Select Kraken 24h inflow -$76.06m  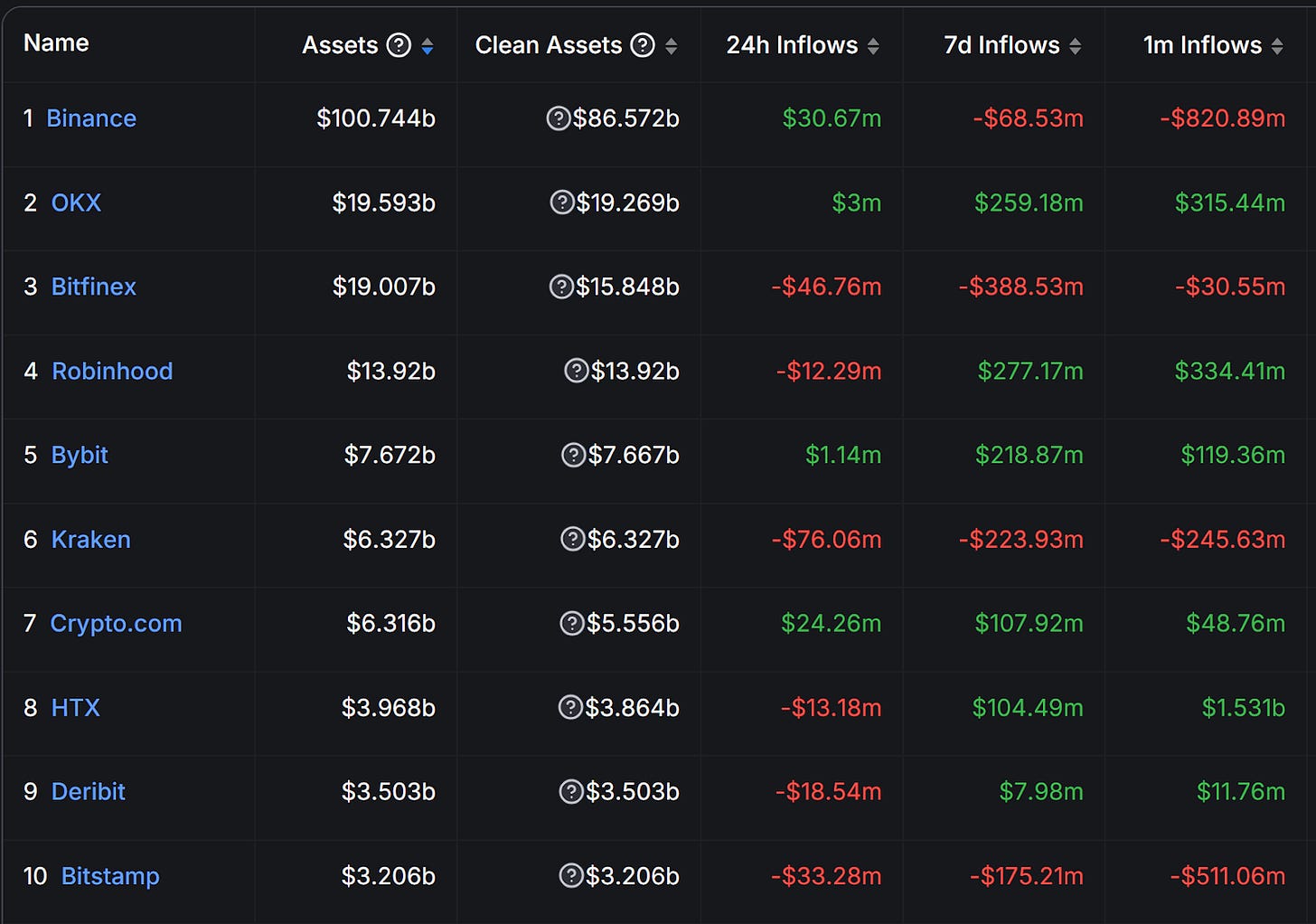coord(826,539)
